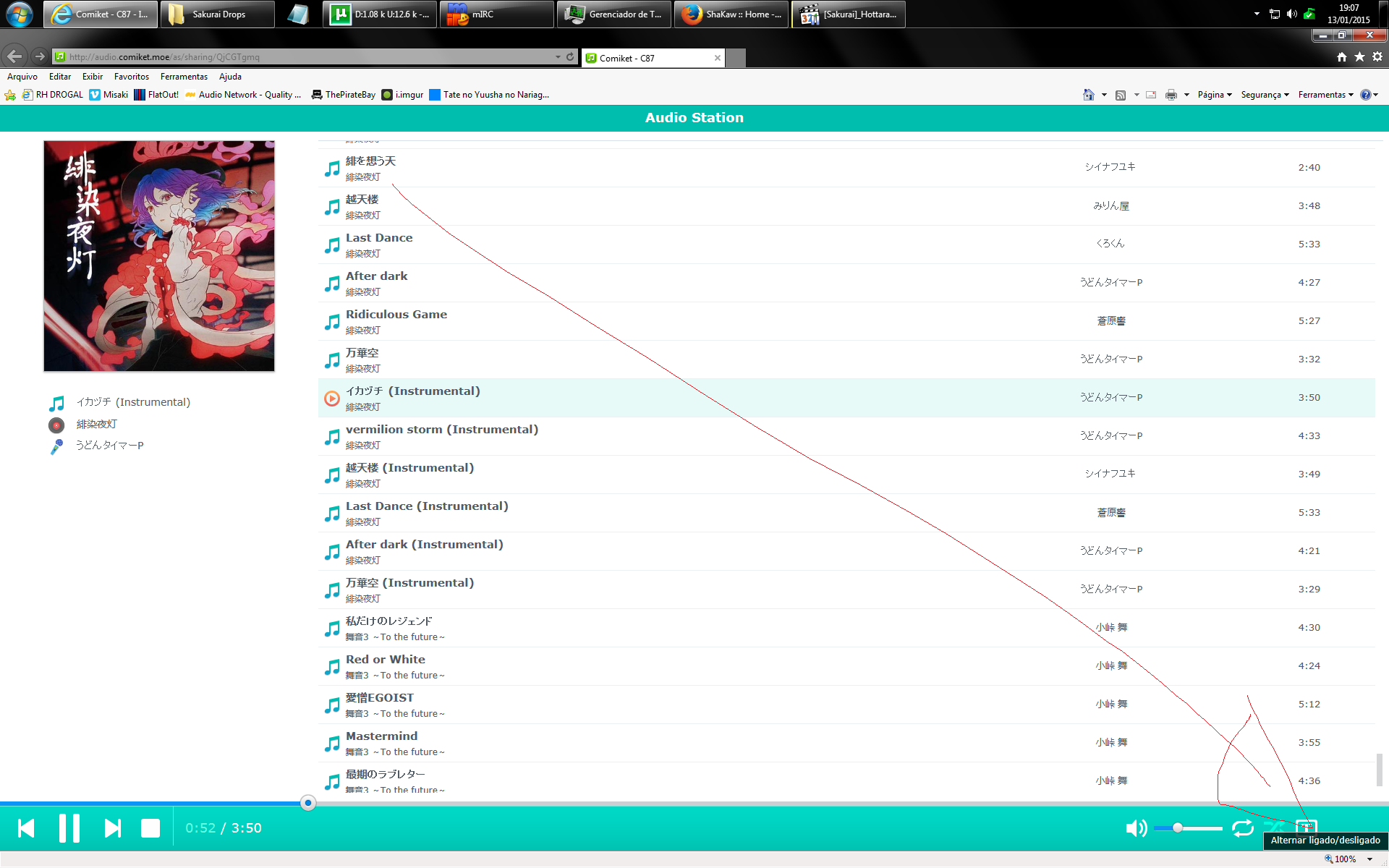Toggle shuffle mode in the player
The height and width of the screenshot is (868, 1389).
click(1275, 827)
